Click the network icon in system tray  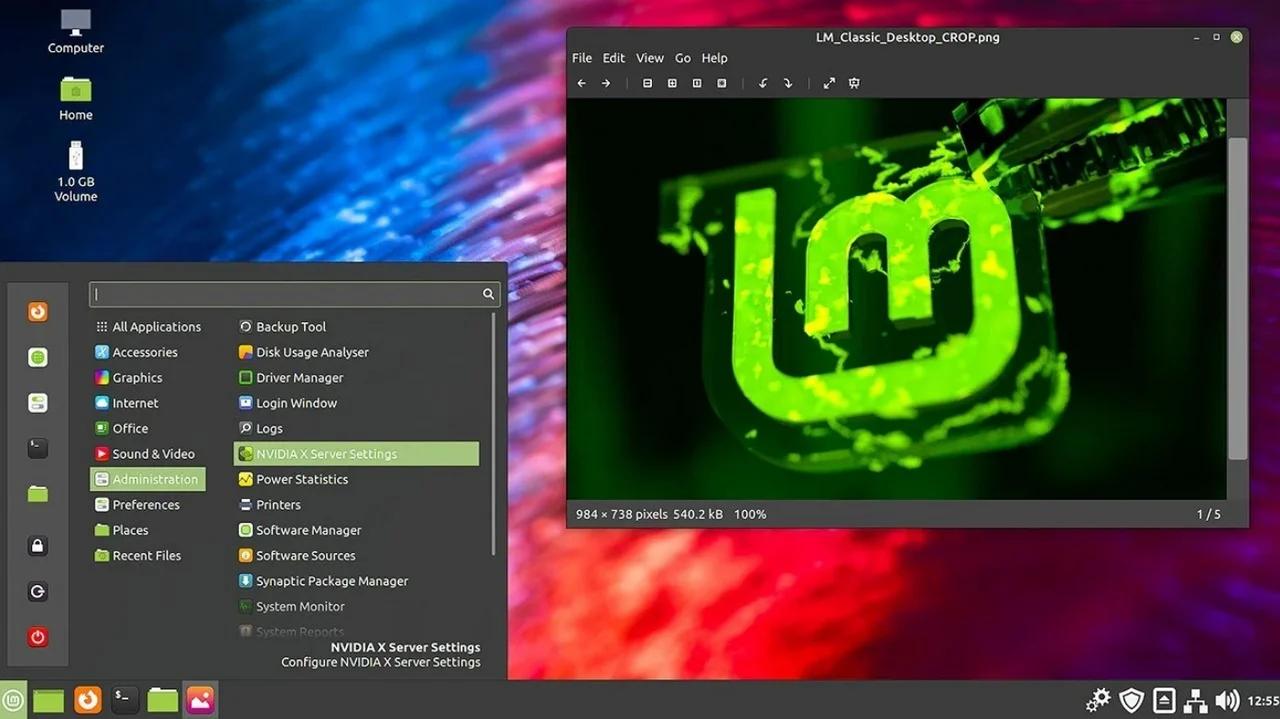(x=1196, y=700)
